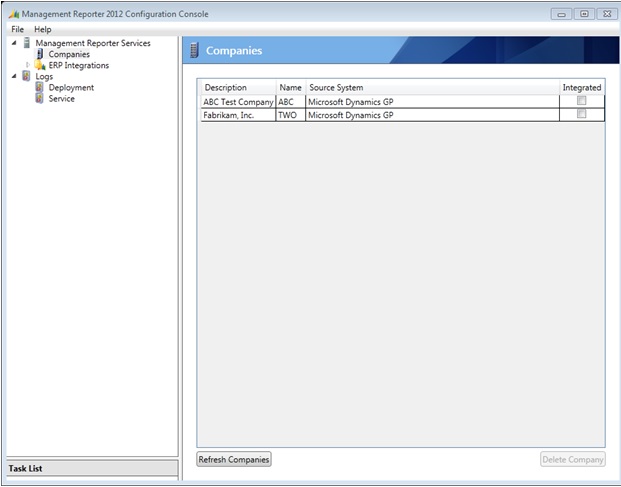
Task: Click the Logs node icon
Action: 26,76
